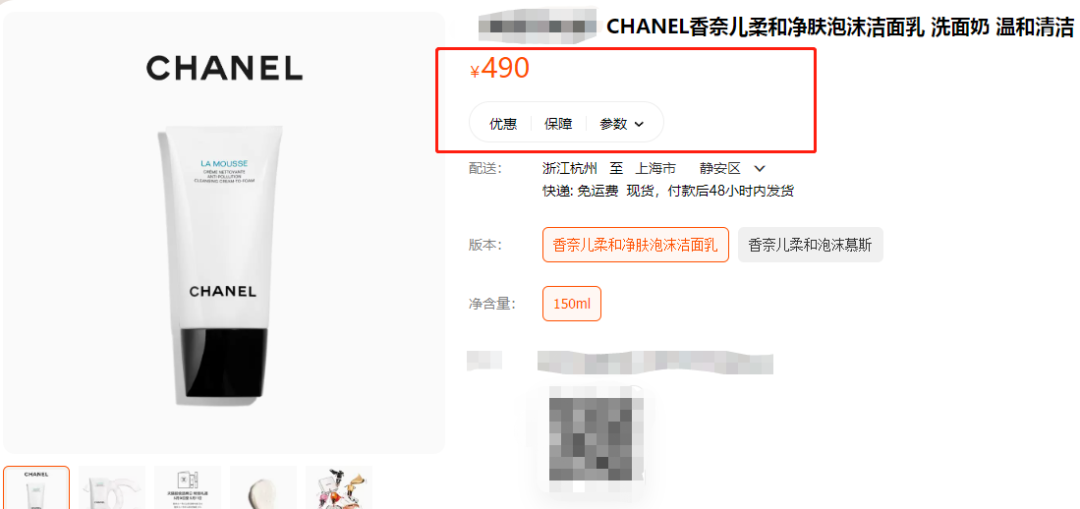Select the first thumbnail with the CHANEL tube
This screenshot has height=509, width=1080.
pyautogui.click(x=37, y=488)
